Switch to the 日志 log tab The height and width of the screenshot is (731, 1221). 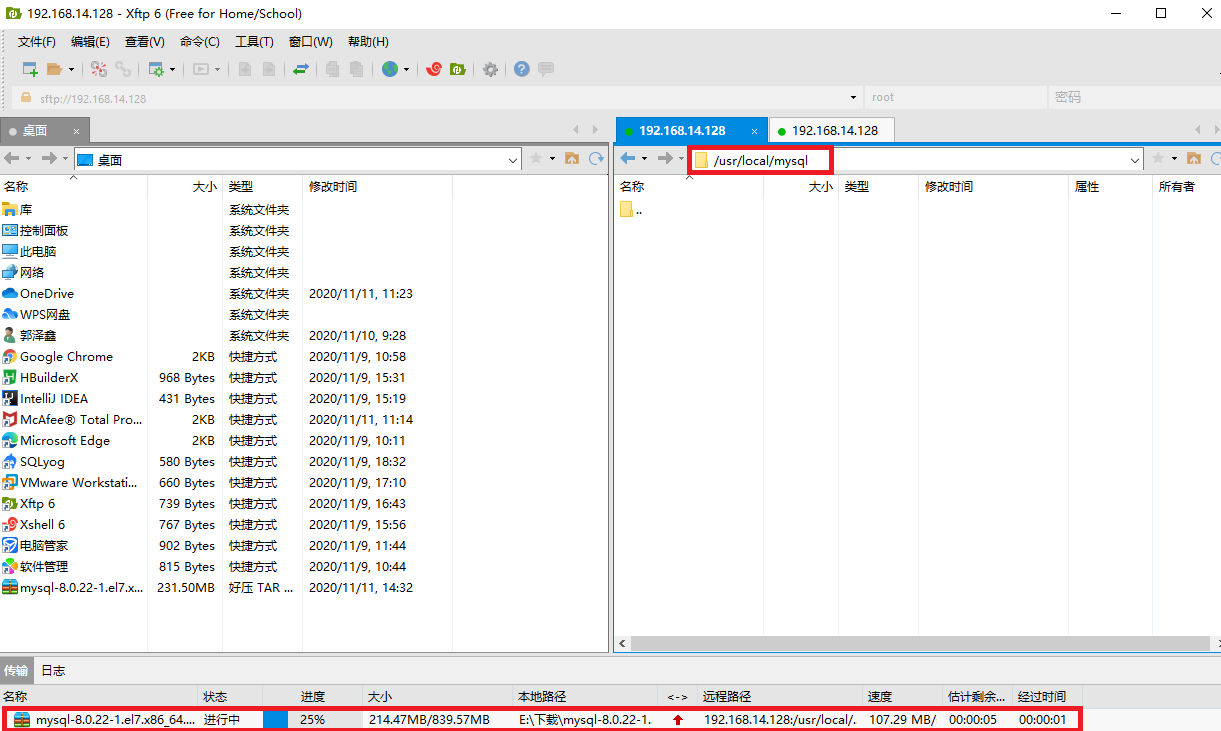(x=53, y=671)
